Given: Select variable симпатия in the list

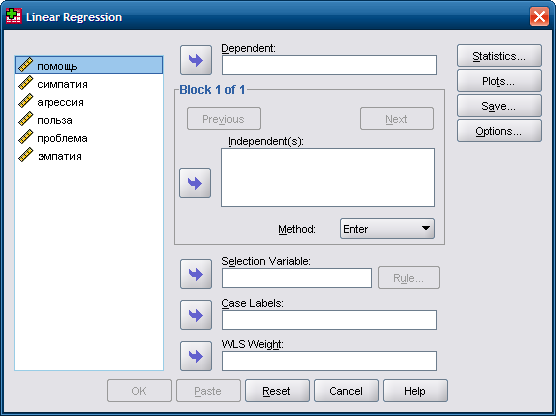Looking at the screenshot, I should pos(89,84).
